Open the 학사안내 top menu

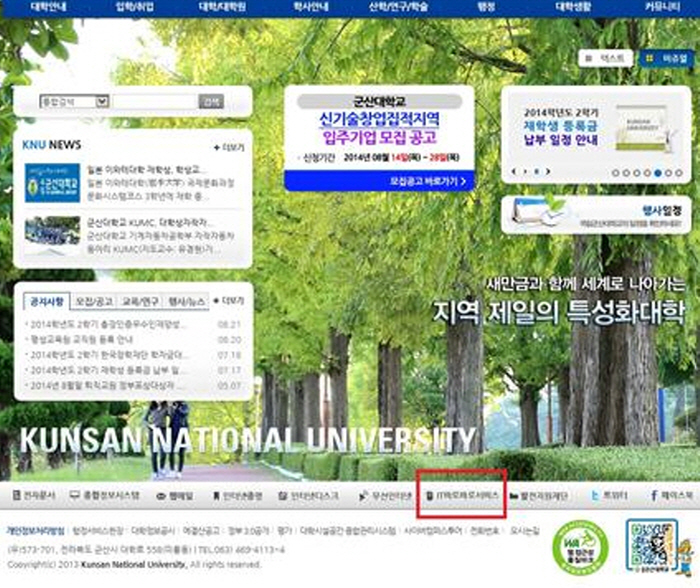(x=311, y=7)
